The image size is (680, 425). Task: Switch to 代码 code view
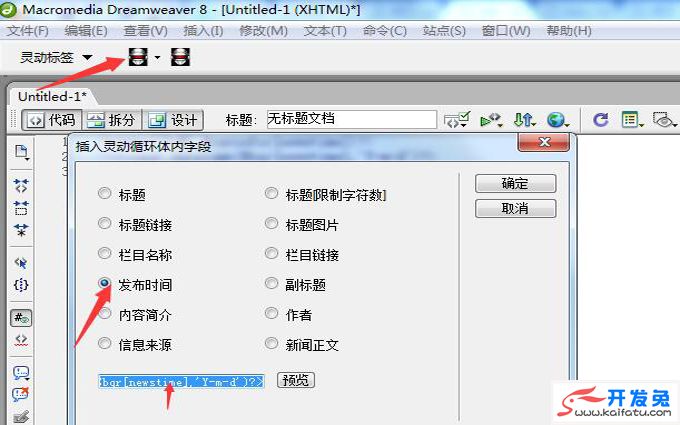point(51,120)
